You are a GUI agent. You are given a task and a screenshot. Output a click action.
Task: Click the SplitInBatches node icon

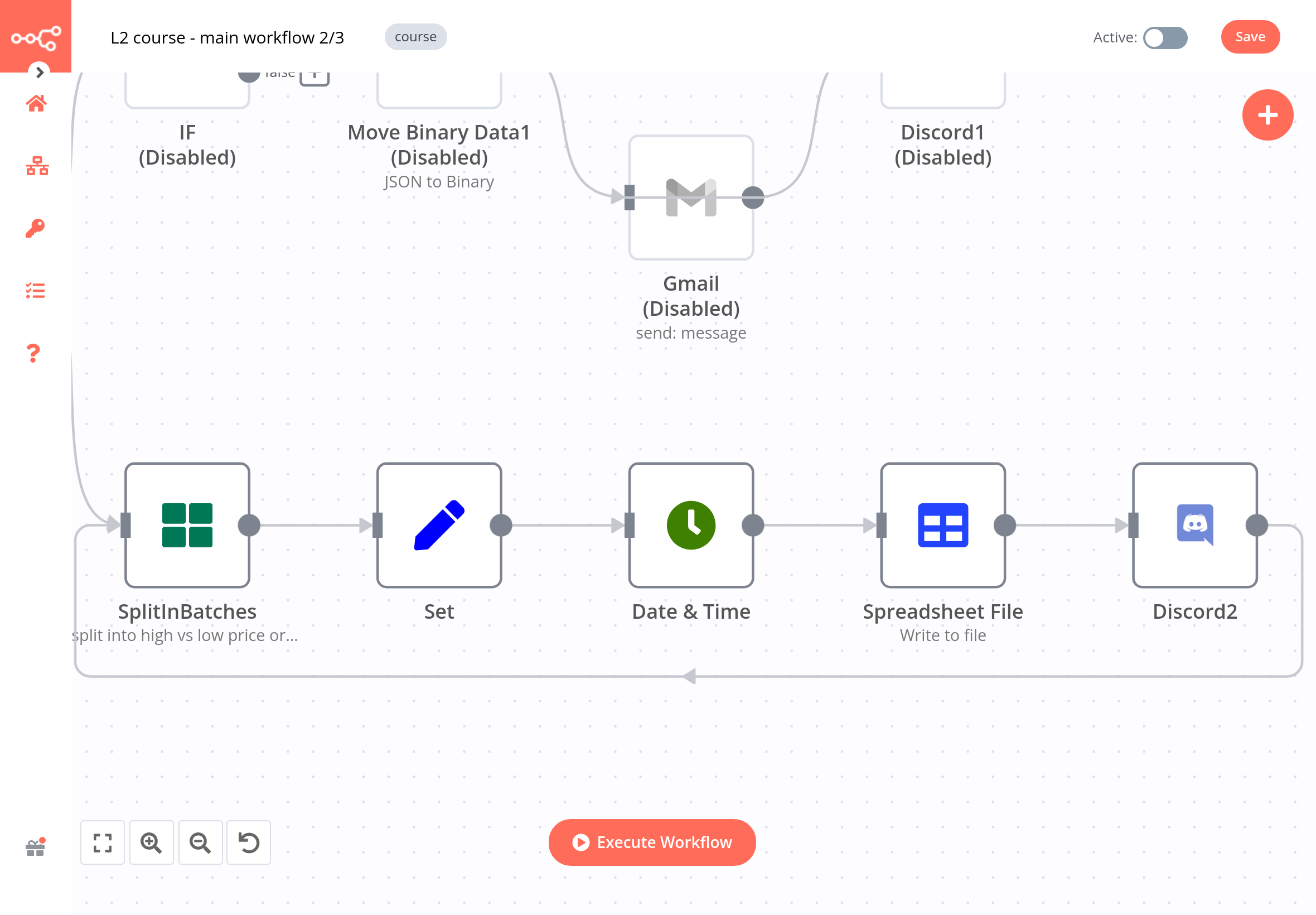[188, 524]
